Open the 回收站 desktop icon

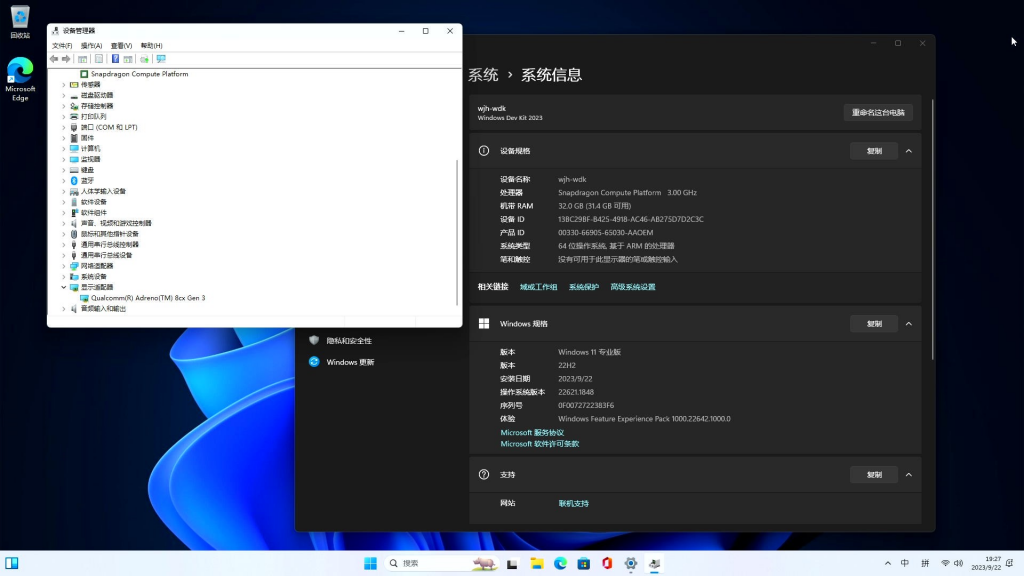[20, 22]
